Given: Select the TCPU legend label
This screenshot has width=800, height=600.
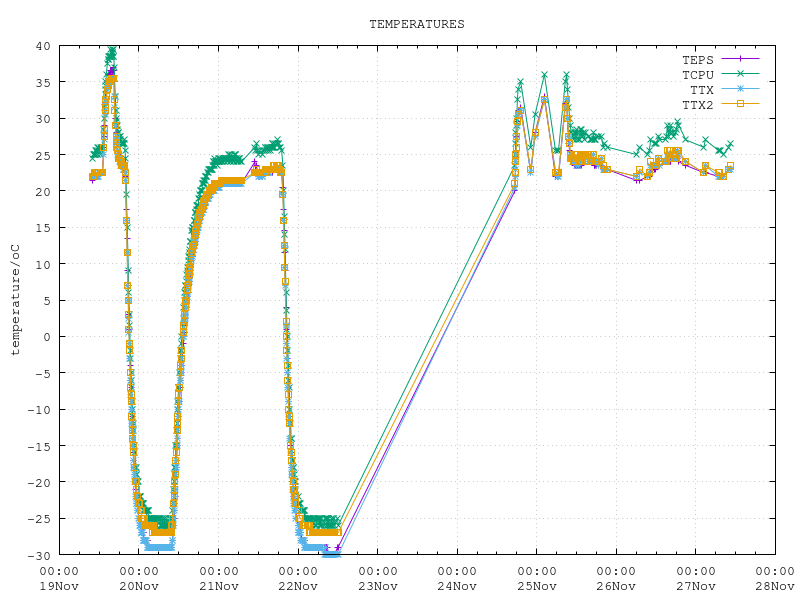Looking at the screenshot, I should click(698, 75).
